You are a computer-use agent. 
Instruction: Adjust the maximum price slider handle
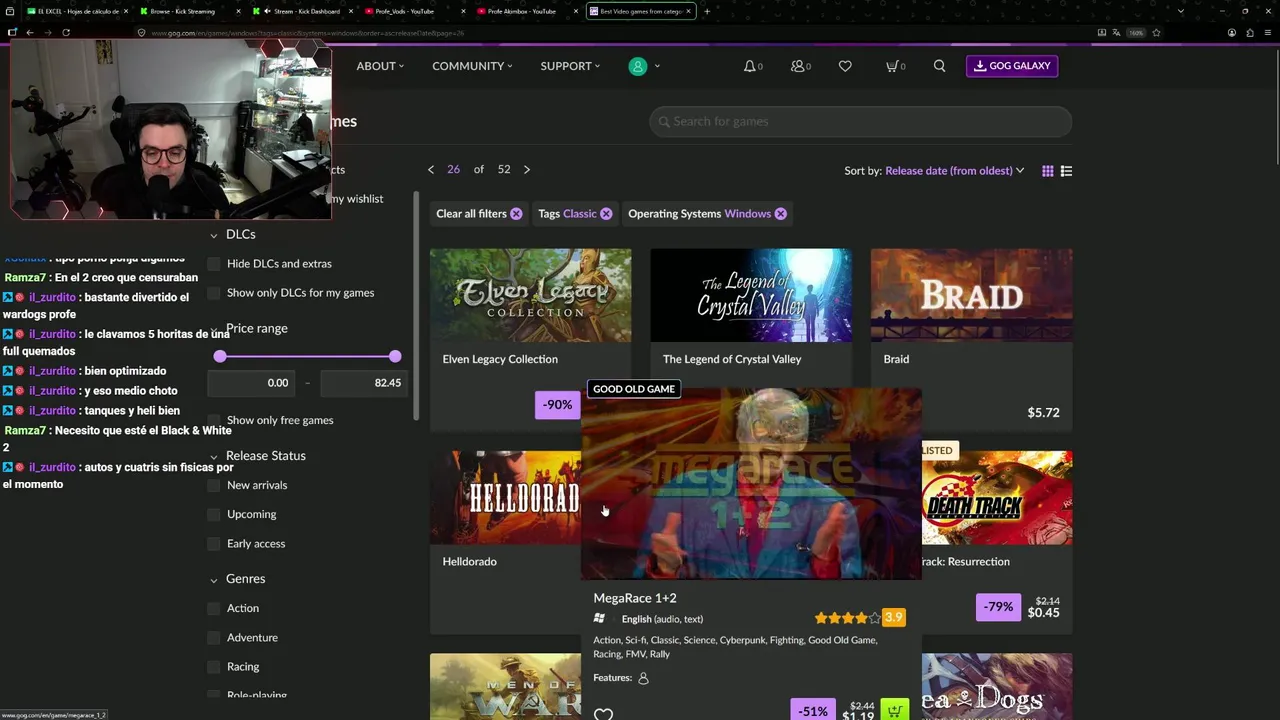[x=395, y=356]
